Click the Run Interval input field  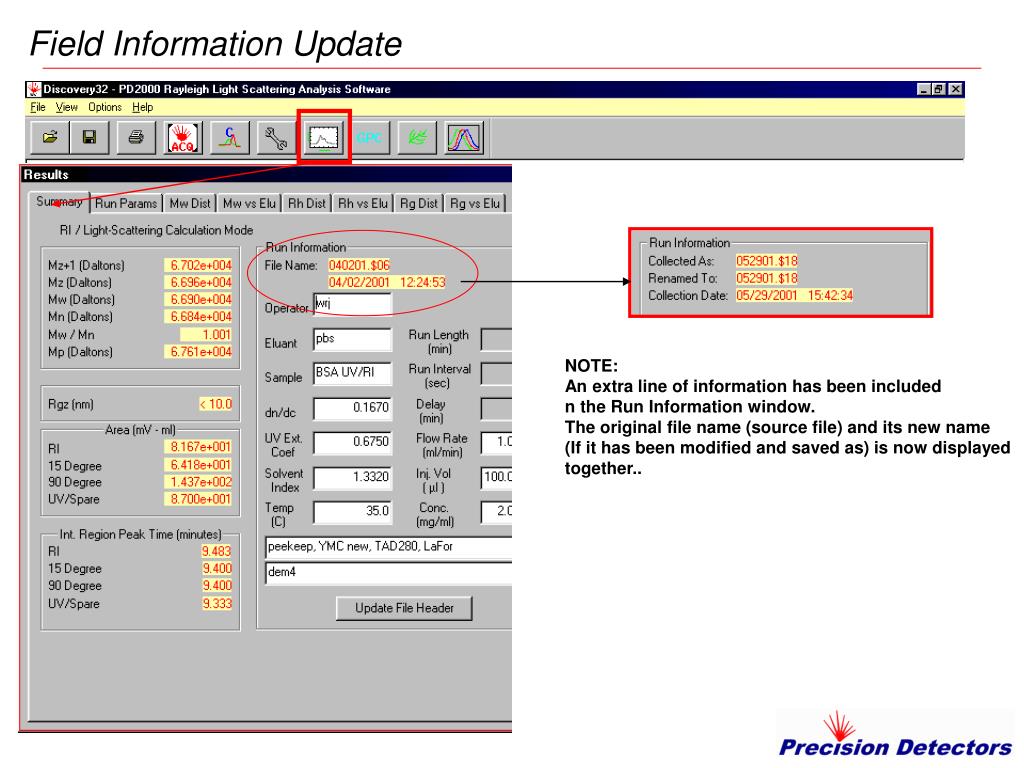(x=496, y=374)
